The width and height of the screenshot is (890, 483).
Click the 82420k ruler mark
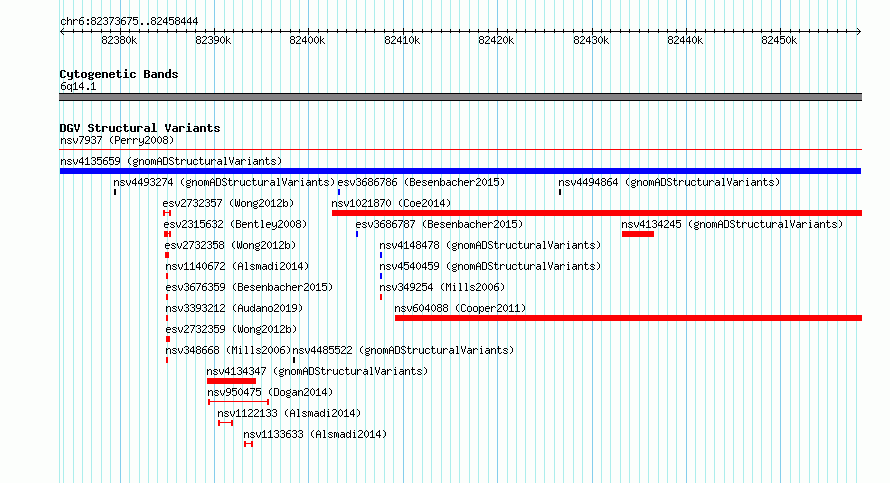(x=497, y=40)
